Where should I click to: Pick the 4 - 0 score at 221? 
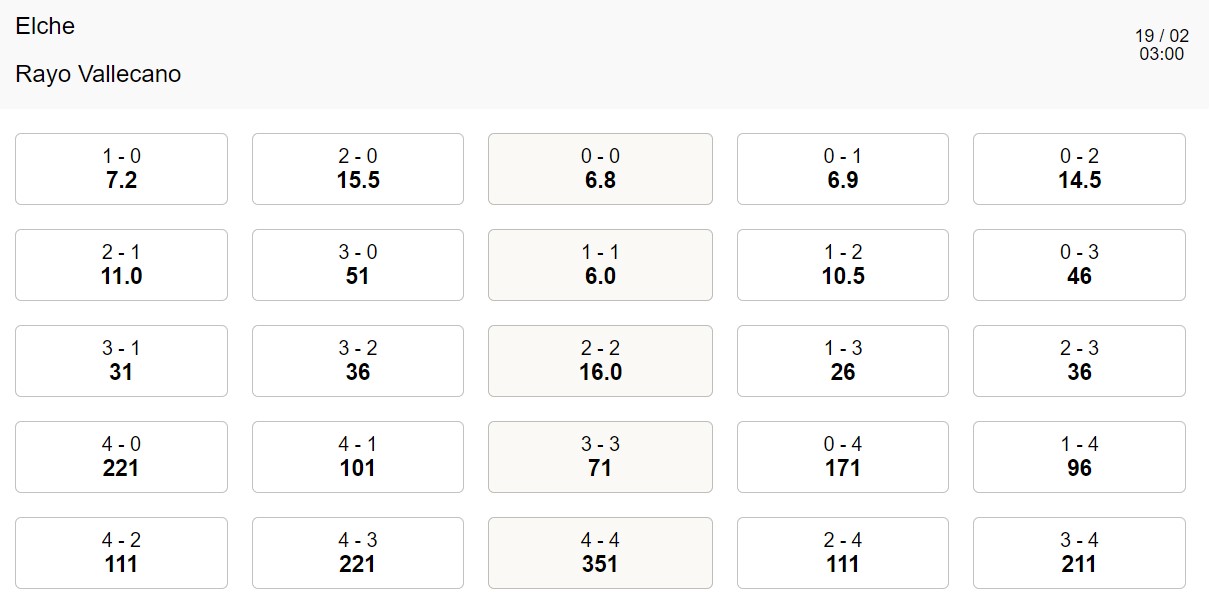click(121, 457)
